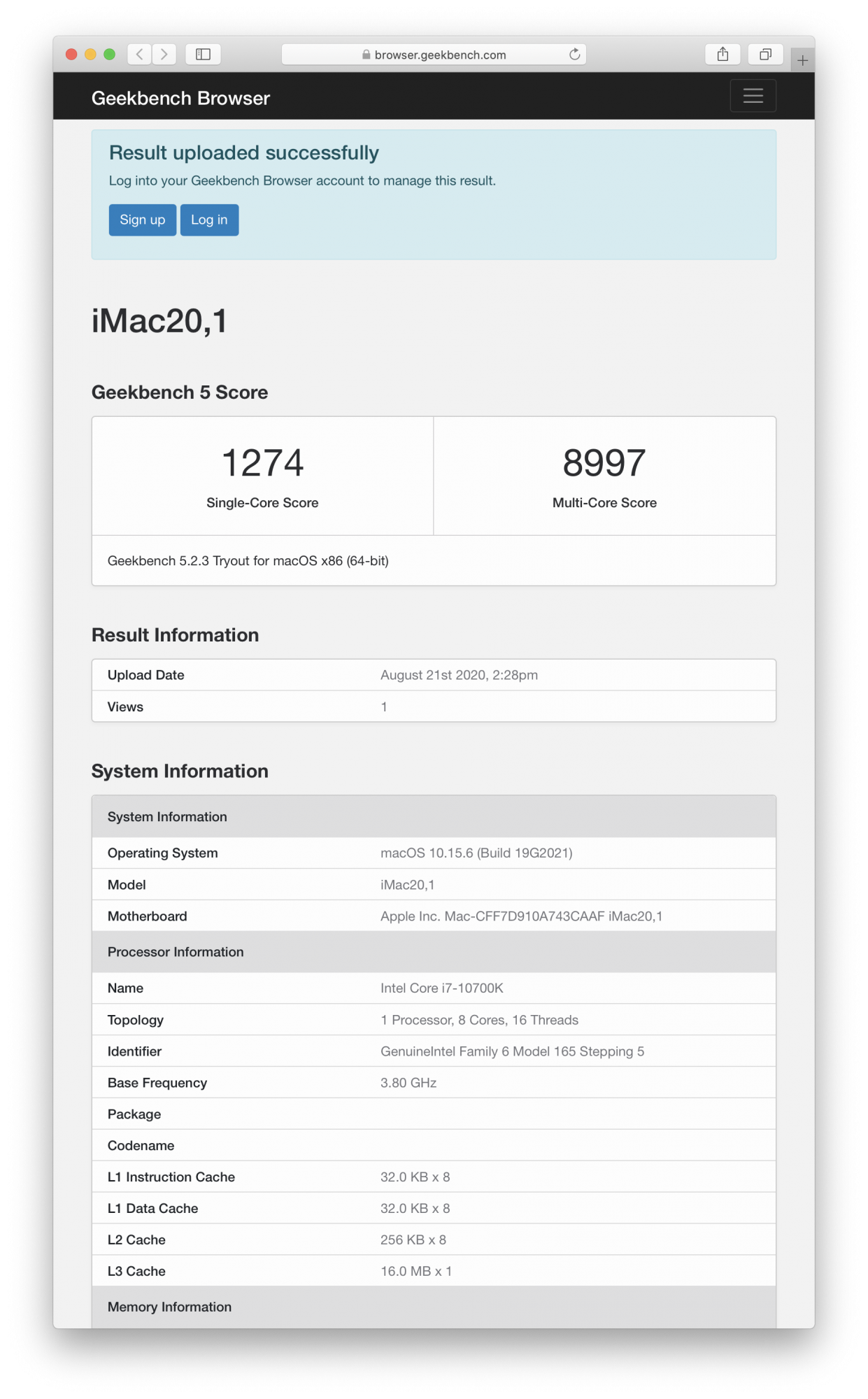Click the processor name Intel Core i7-10700K

click(442, 988)
